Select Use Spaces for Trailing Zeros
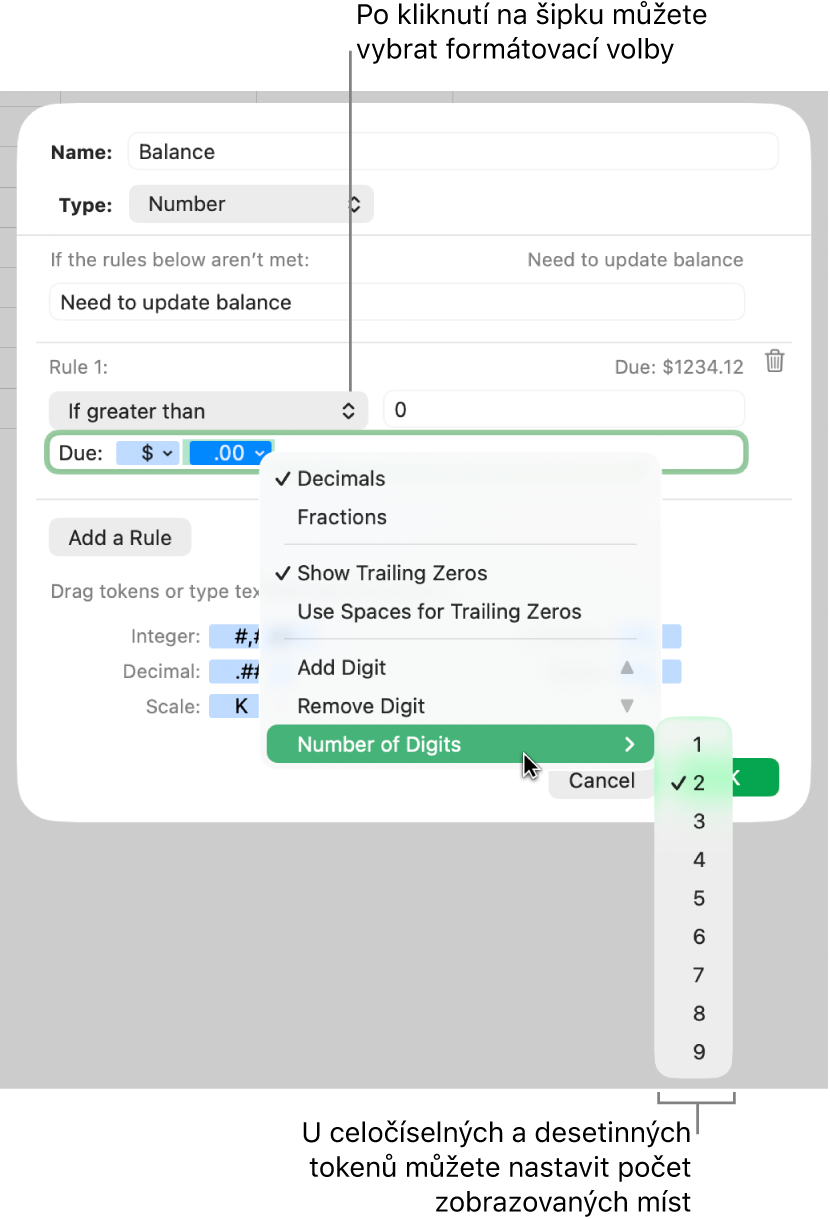The height and width of the screenshot is (1220, 830). pos(439,611)
